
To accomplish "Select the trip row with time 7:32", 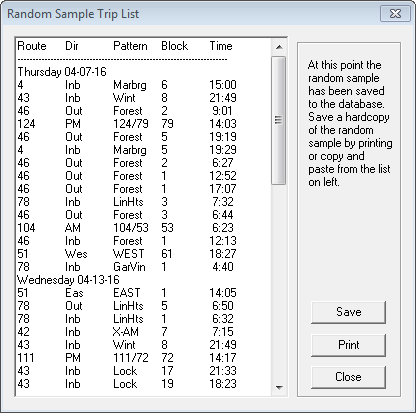I will 127,202.
